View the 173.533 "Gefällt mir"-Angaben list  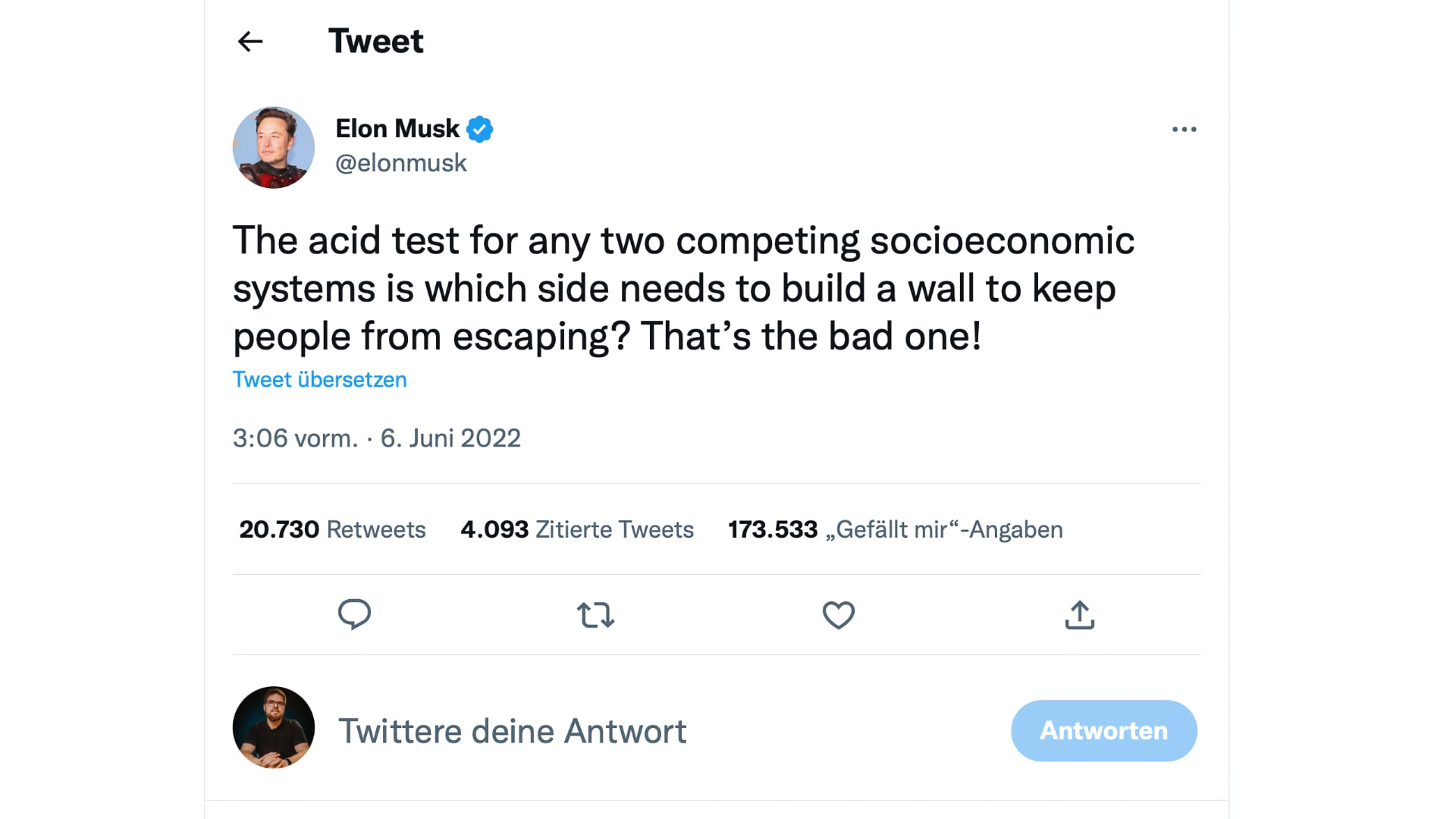(895, 529)
